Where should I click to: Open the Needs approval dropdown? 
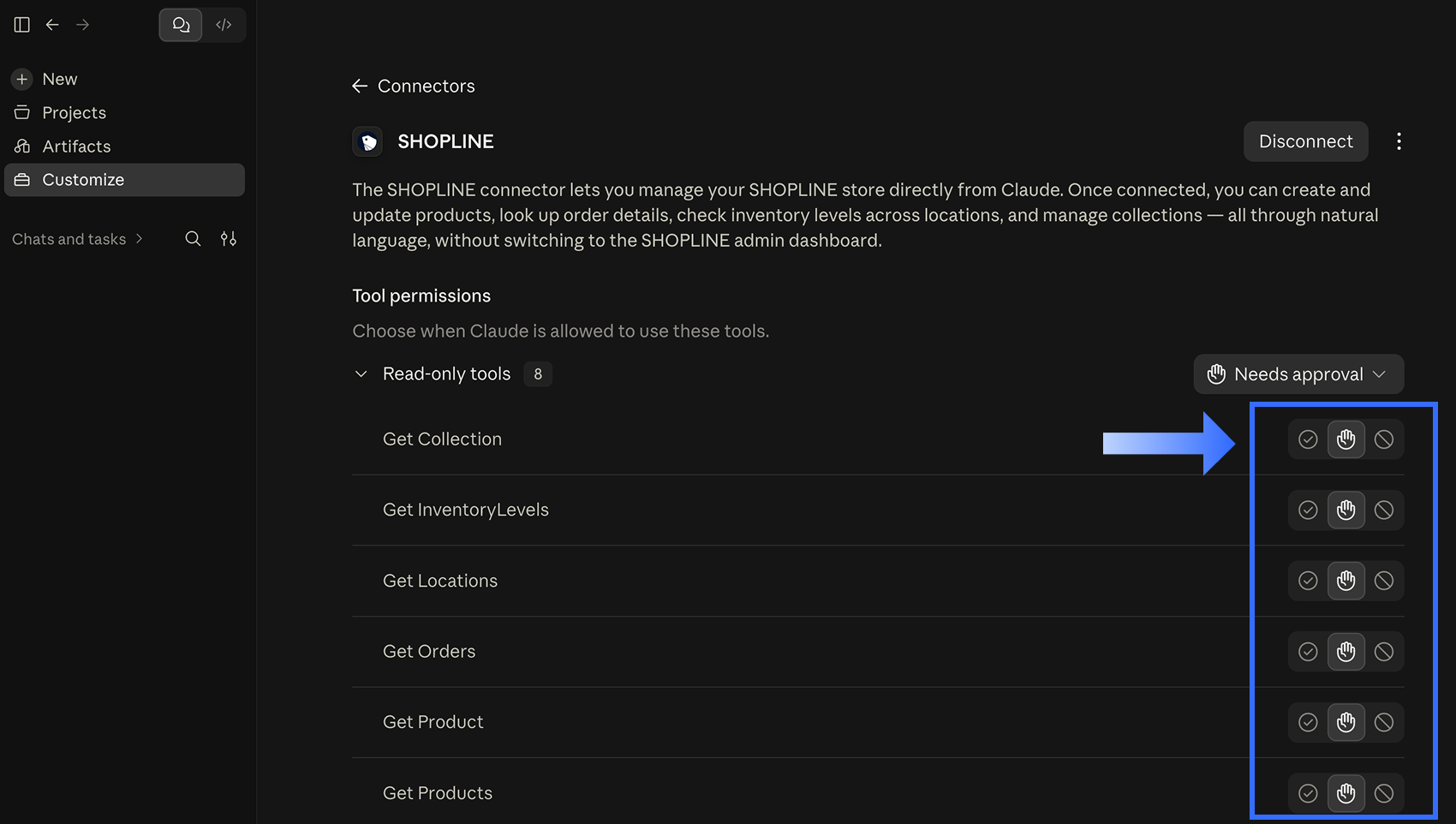pyautogui.click(x=1298, y=374)
